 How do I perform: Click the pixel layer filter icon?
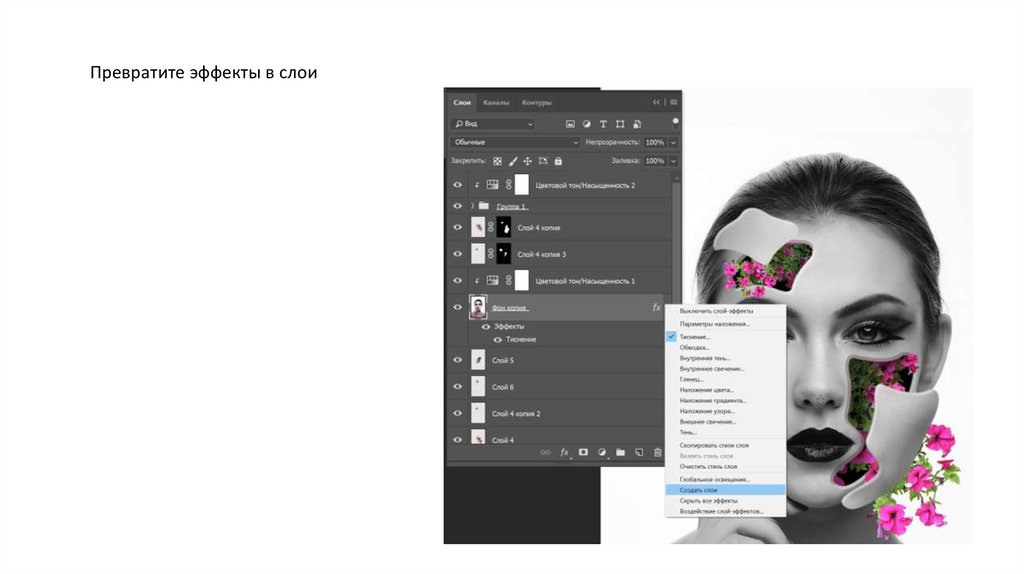click(x=571, y=124)
